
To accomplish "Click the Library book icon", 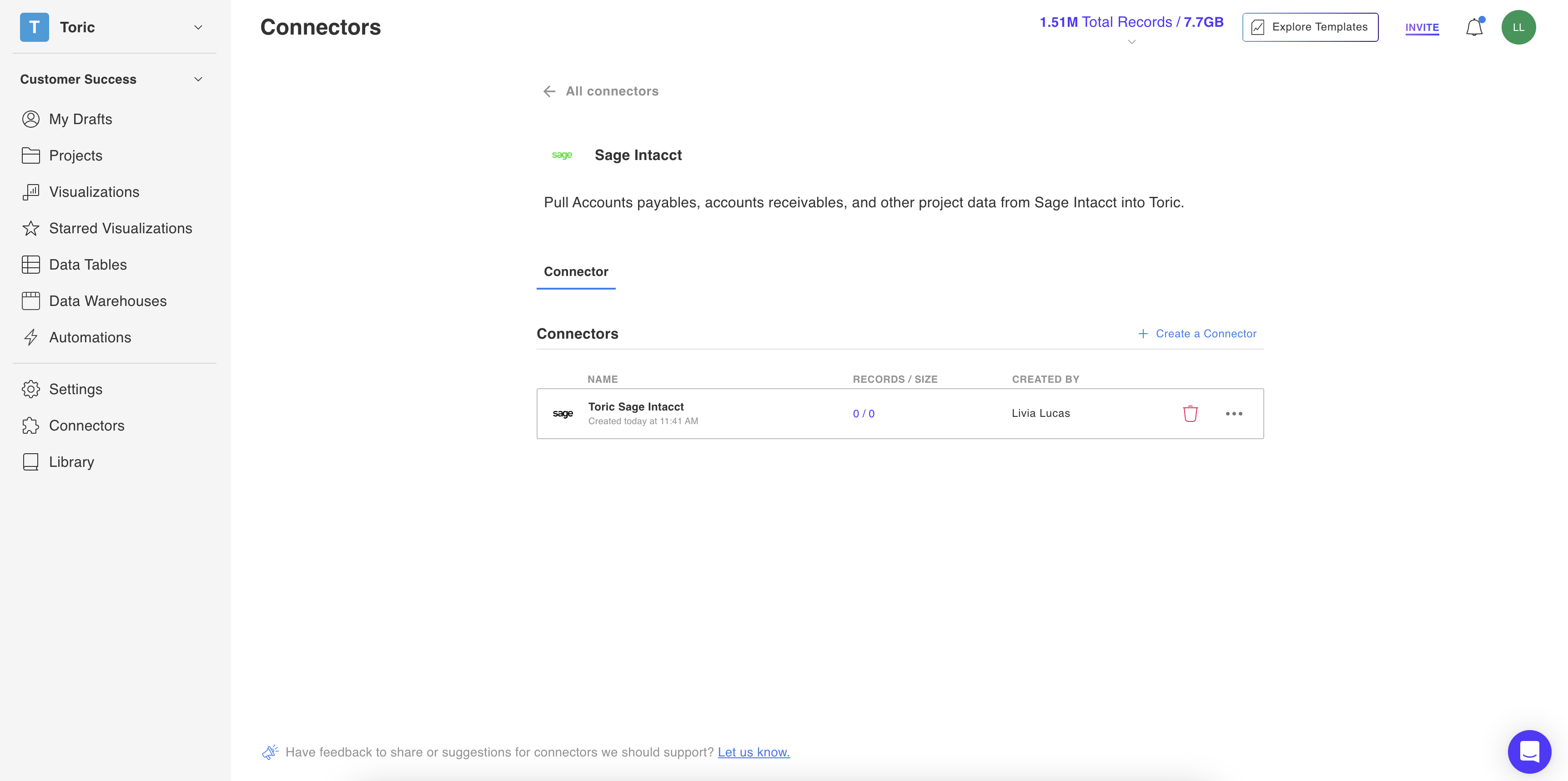I will click(30, 462).
